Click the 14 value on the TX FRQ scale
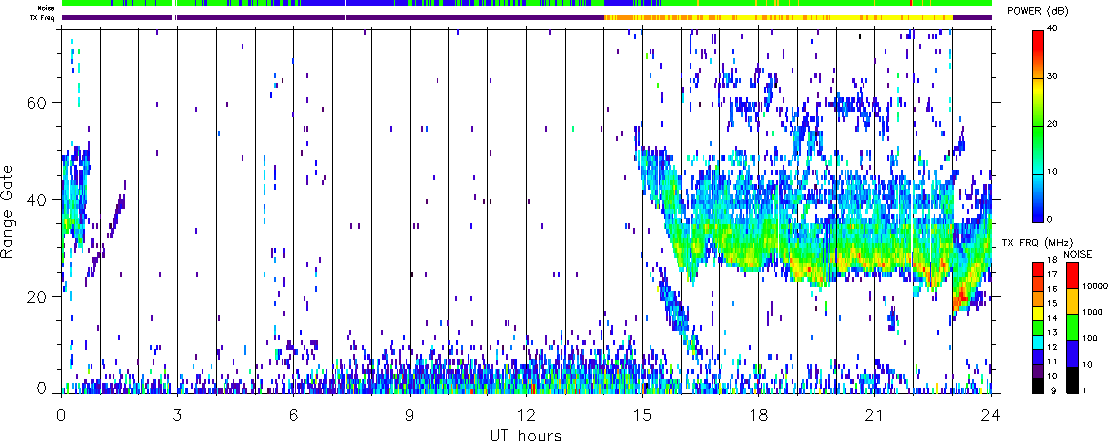Viewport: 1108px width, 441px height. (x=1052, y=318)
